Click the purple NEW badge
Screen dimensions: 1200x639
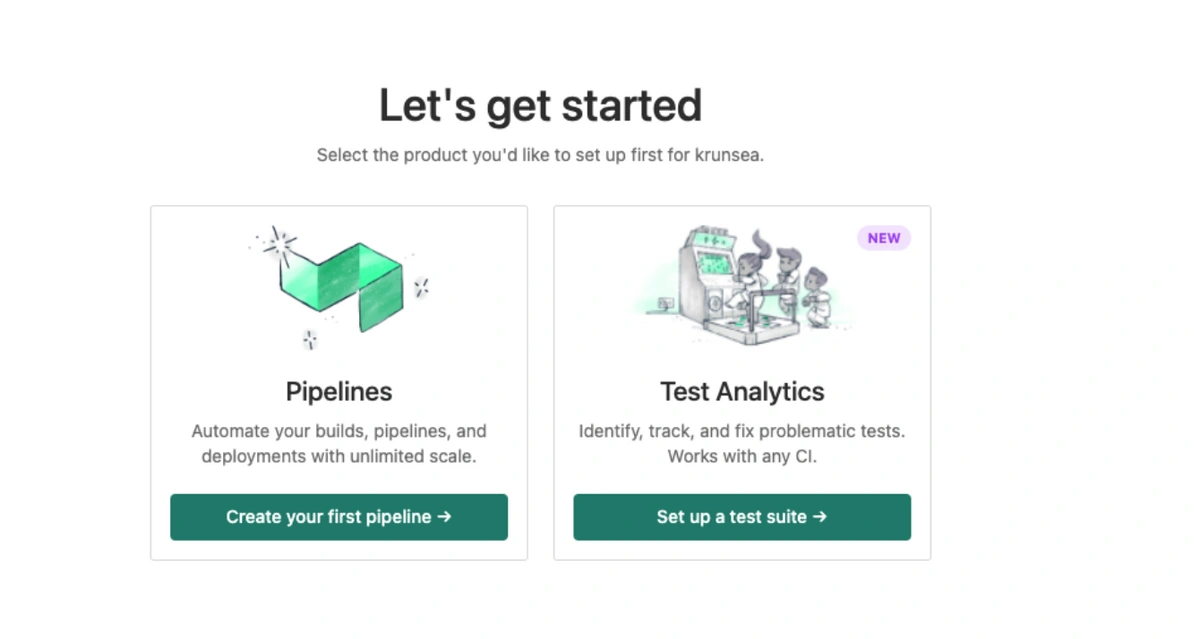(884, 238)
